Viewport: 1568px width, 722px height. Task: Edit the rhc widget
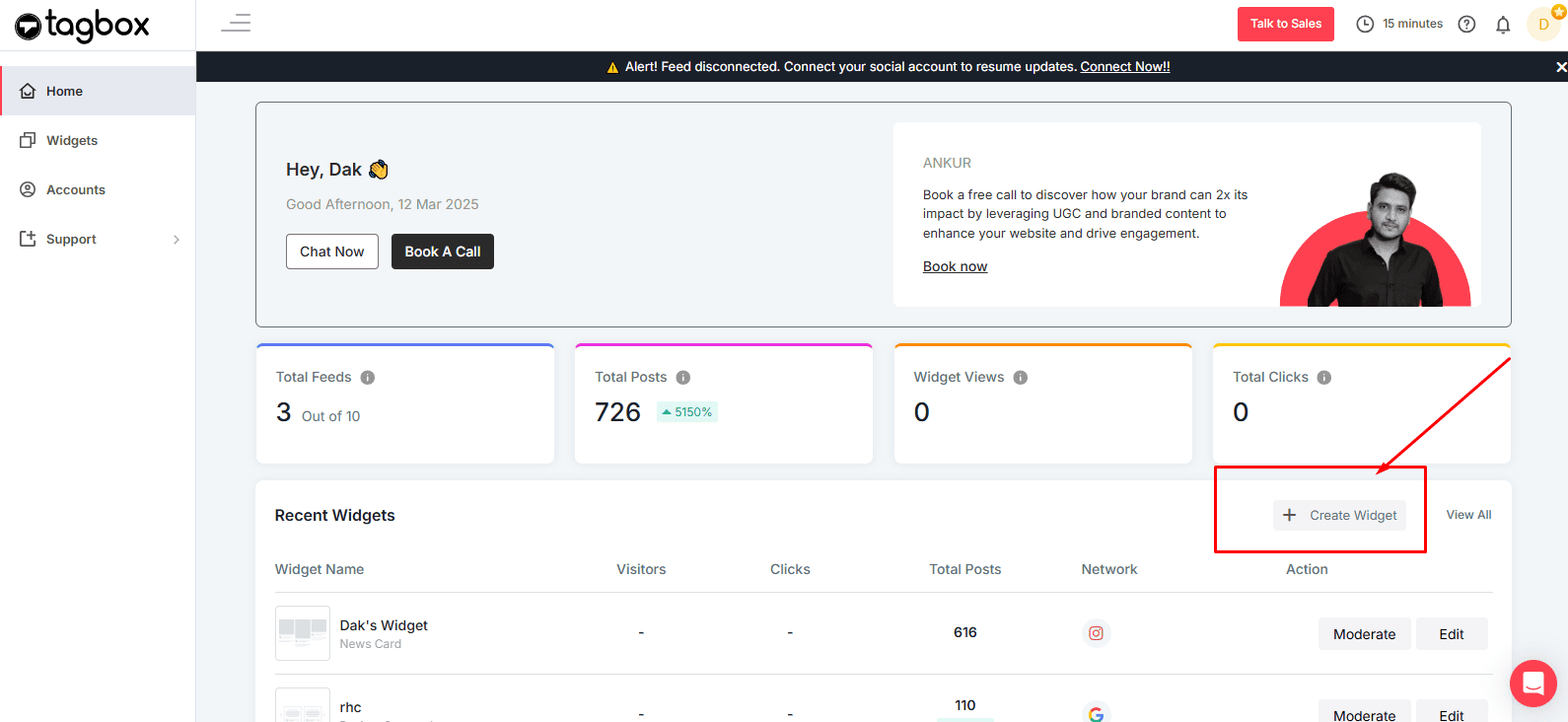1452,712
